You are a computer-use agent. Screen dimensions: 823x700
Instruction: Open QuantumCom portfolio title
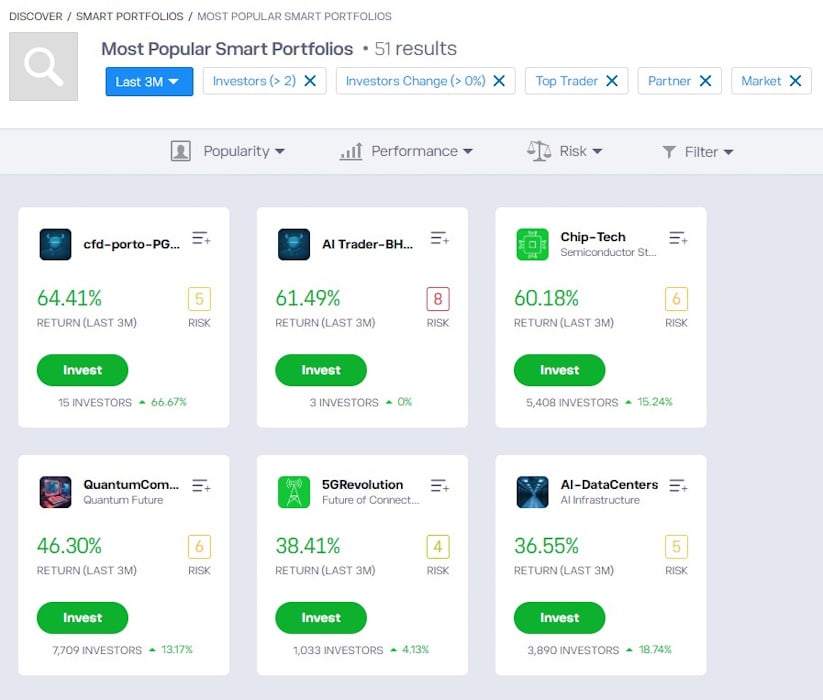pos(131,484)
